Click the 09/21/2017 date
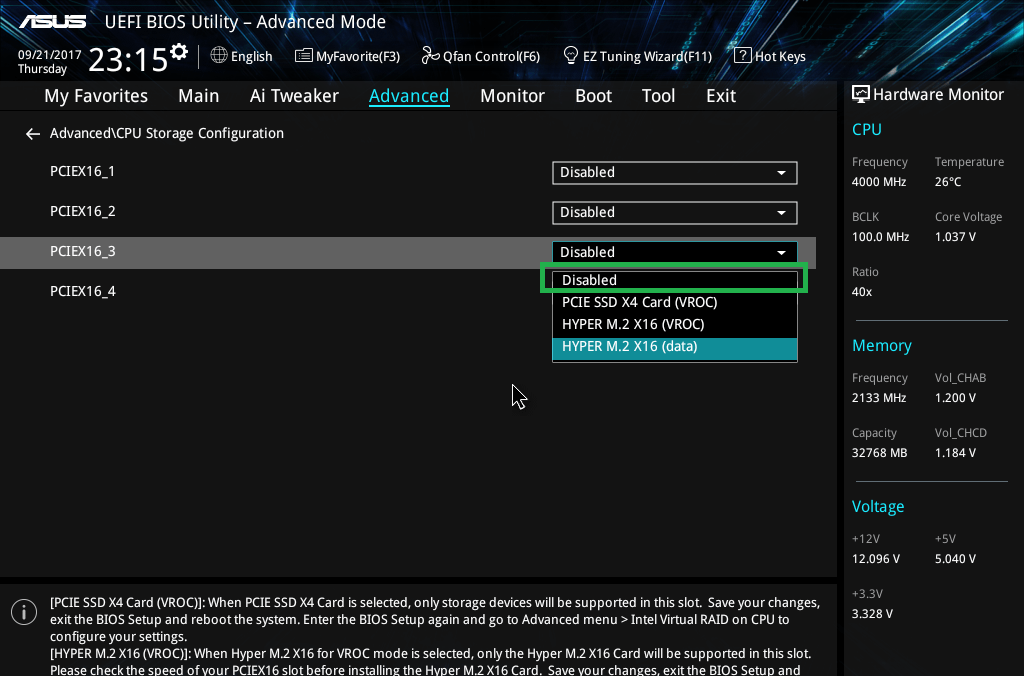The image size is (1024, 676). (50, 55)
